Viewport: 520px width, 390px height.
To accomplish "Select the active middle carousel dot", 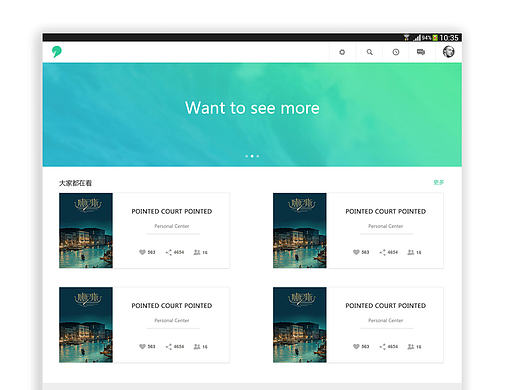I will click(x=252, y=156).
